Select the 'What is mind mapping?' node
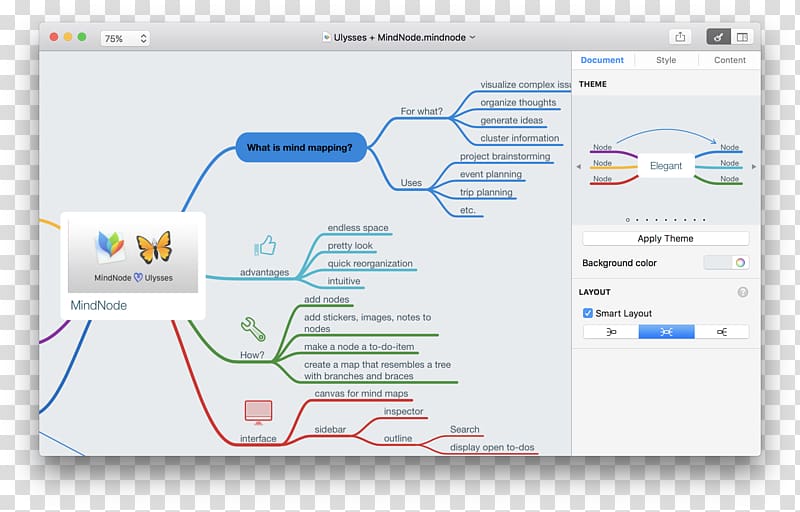800x512 pixels. (x=299, y=148)
